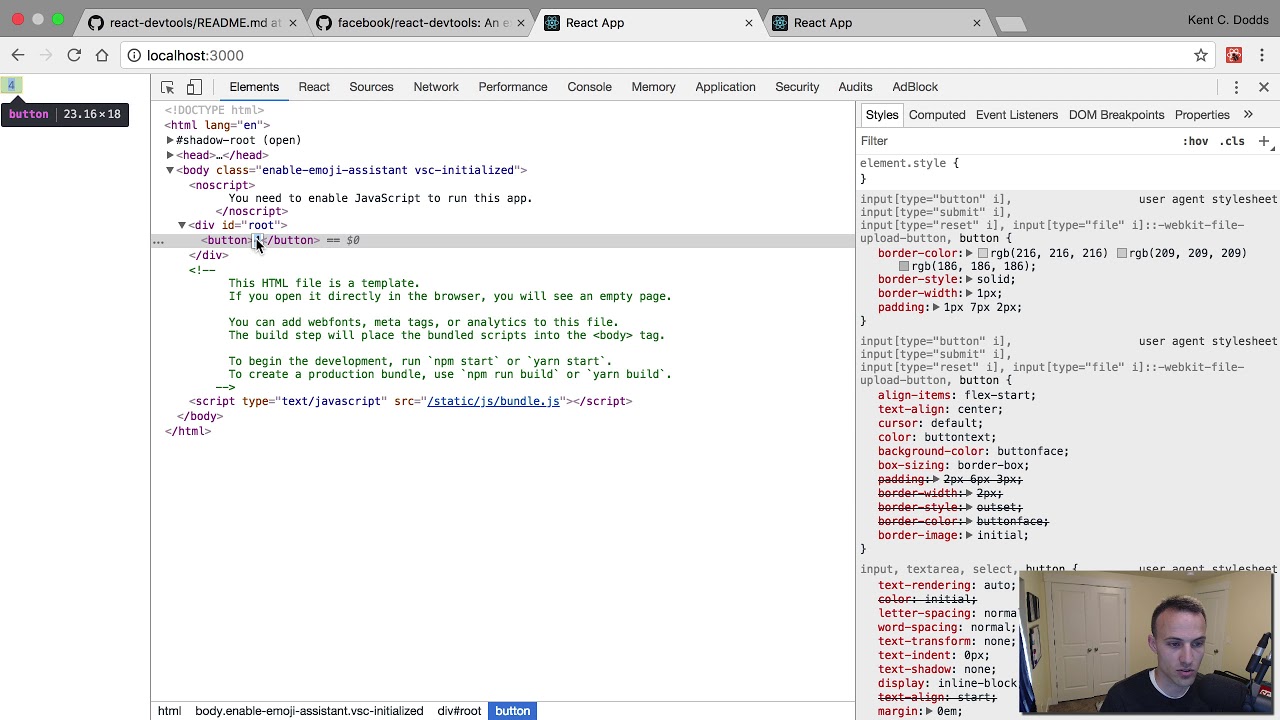Open the Properties sidebar tab
1280x720 pixels.
click(1202, 115)
